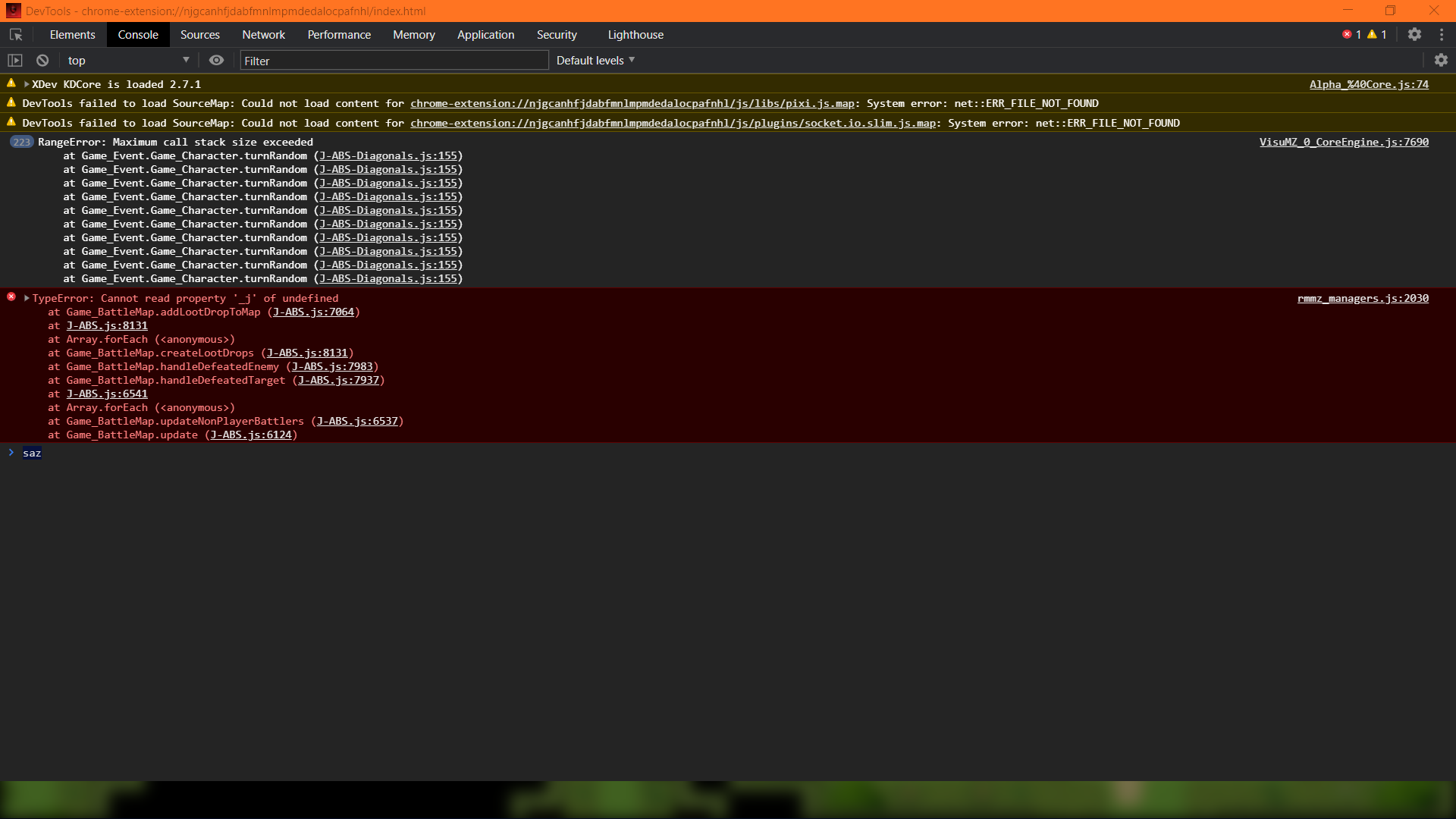The width and height of the screenshot is (1456, 819).
Task: Expand the TypeError message disclosure triangle
Action: [x=27, y=298]
